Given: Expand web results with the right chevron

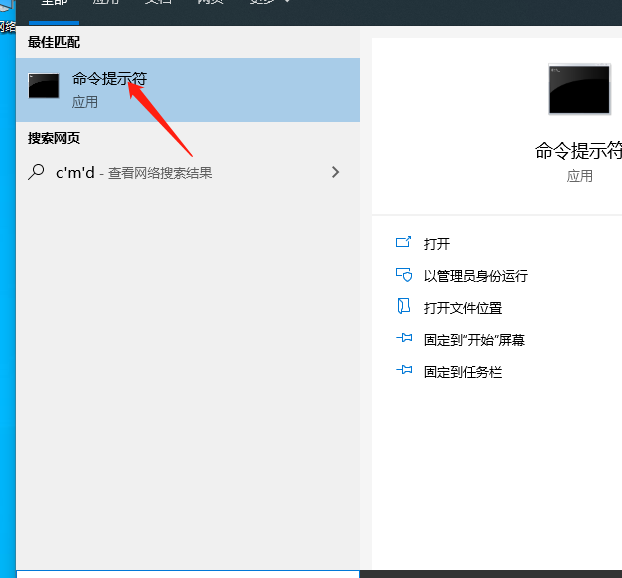Looking at the screenshot, I should tap(335, 172).
